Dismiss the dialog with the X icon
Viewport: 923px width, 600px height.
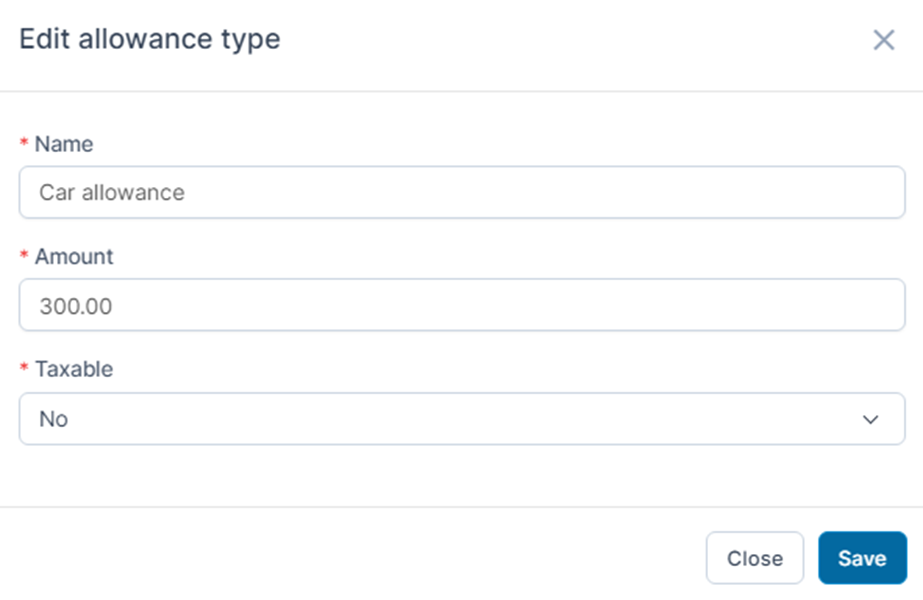tap(884, 40)
